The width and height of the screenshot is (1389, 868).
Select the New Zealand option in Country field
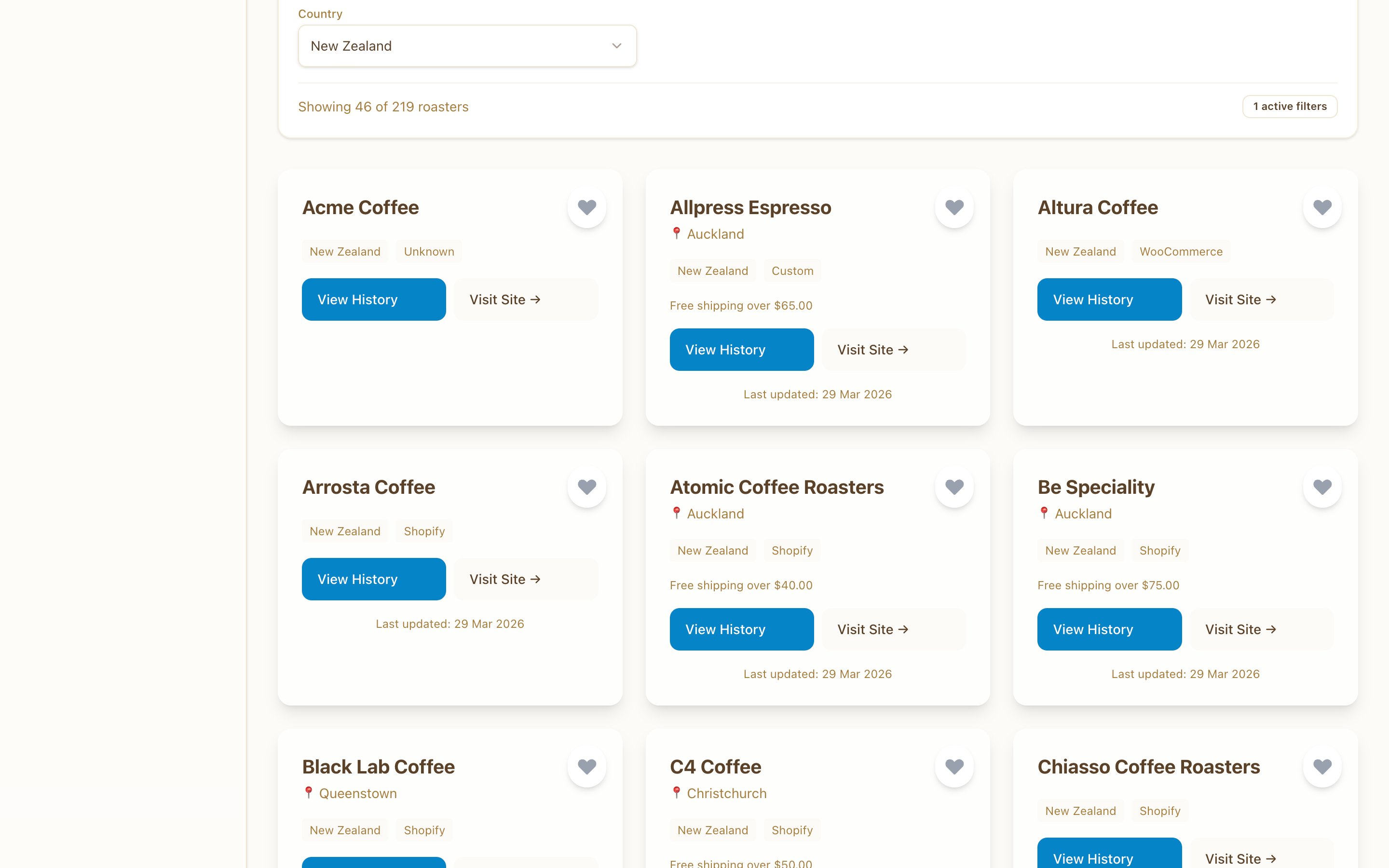click(467, 45)
